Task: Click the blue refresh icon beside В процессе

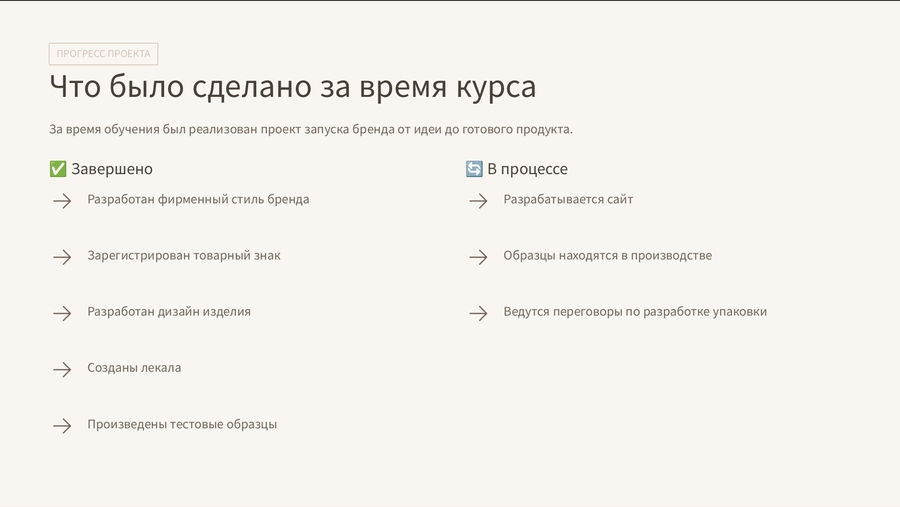Action: click(474, 169)
